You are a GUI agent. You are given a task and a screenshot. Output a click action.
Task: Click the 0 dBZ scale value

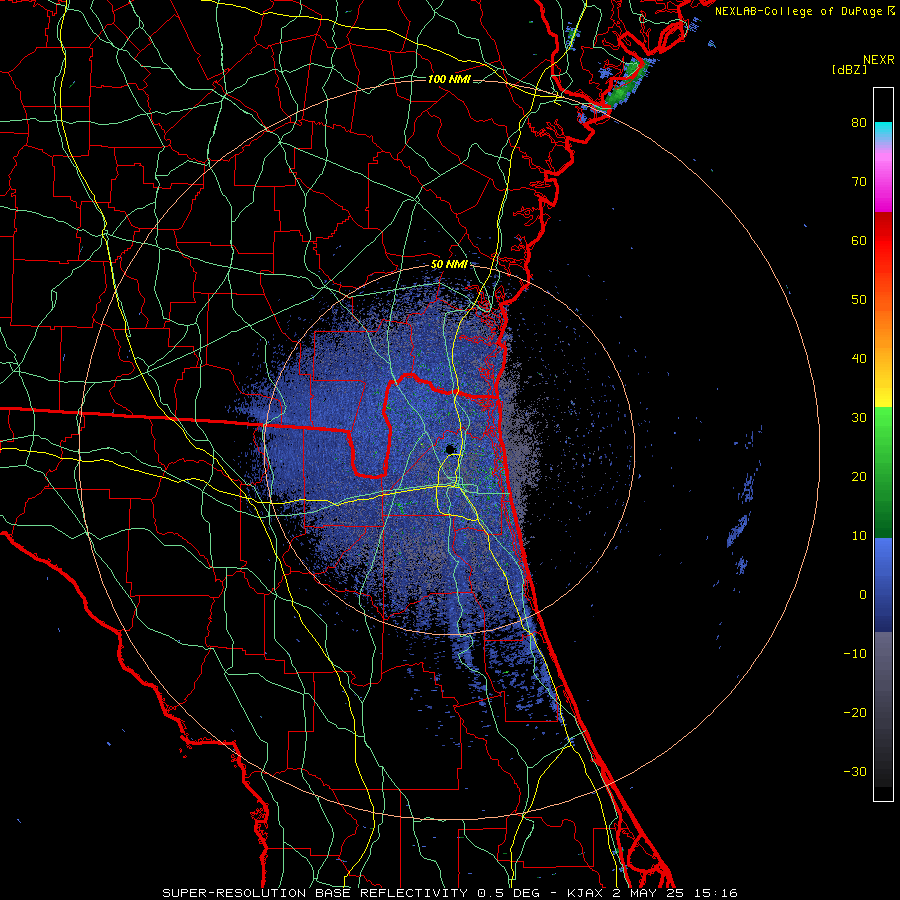[x=863, y=595]
